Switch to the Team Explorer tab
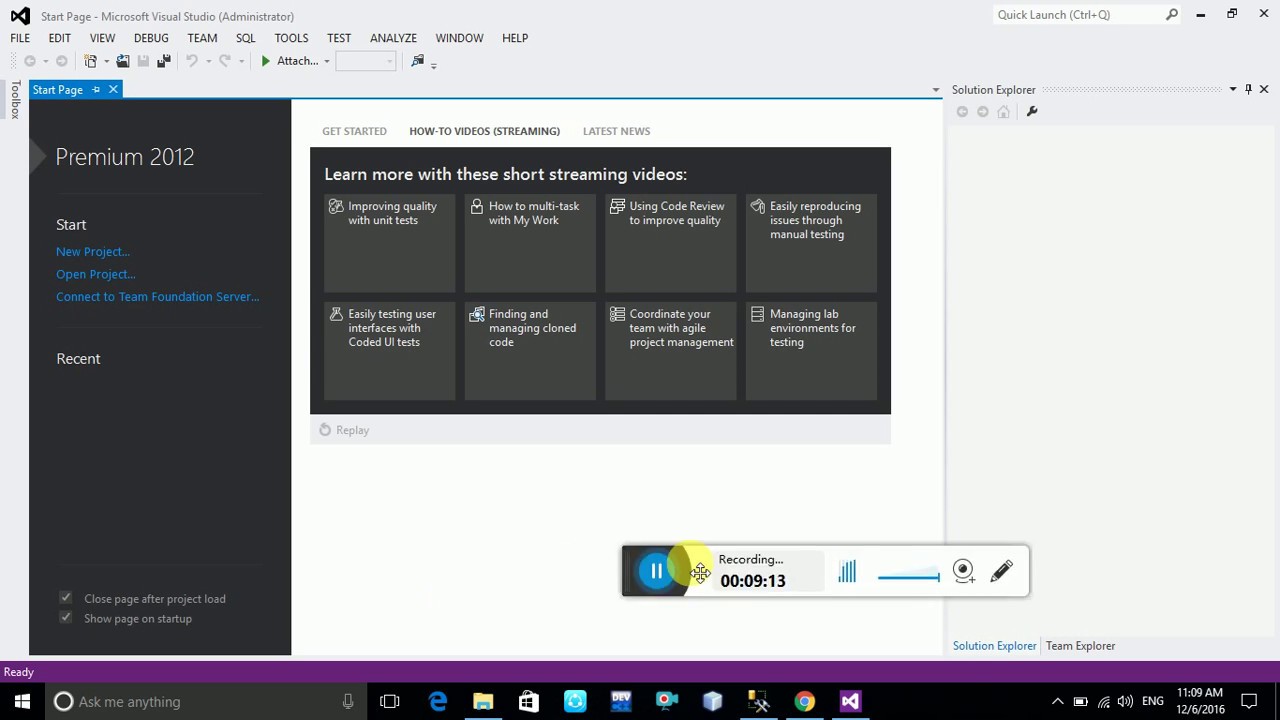The height and width of the screenshot is (720, 1280). point(1080,646)
